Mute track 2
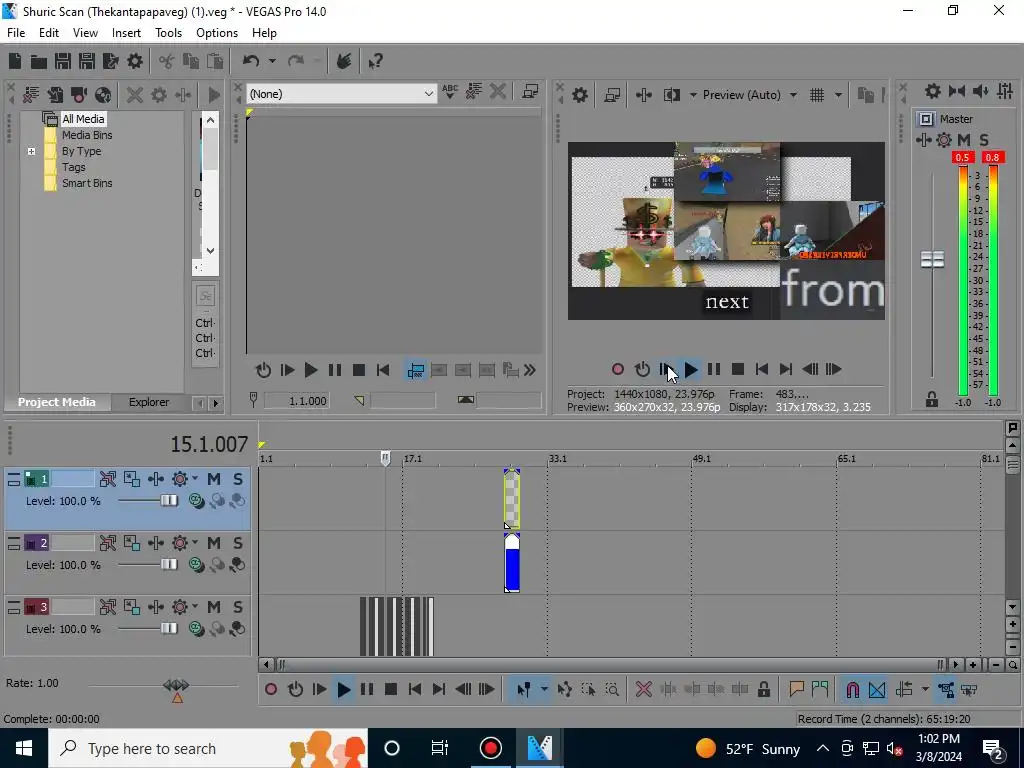1024x768 pixels. [x=214, y=543]
